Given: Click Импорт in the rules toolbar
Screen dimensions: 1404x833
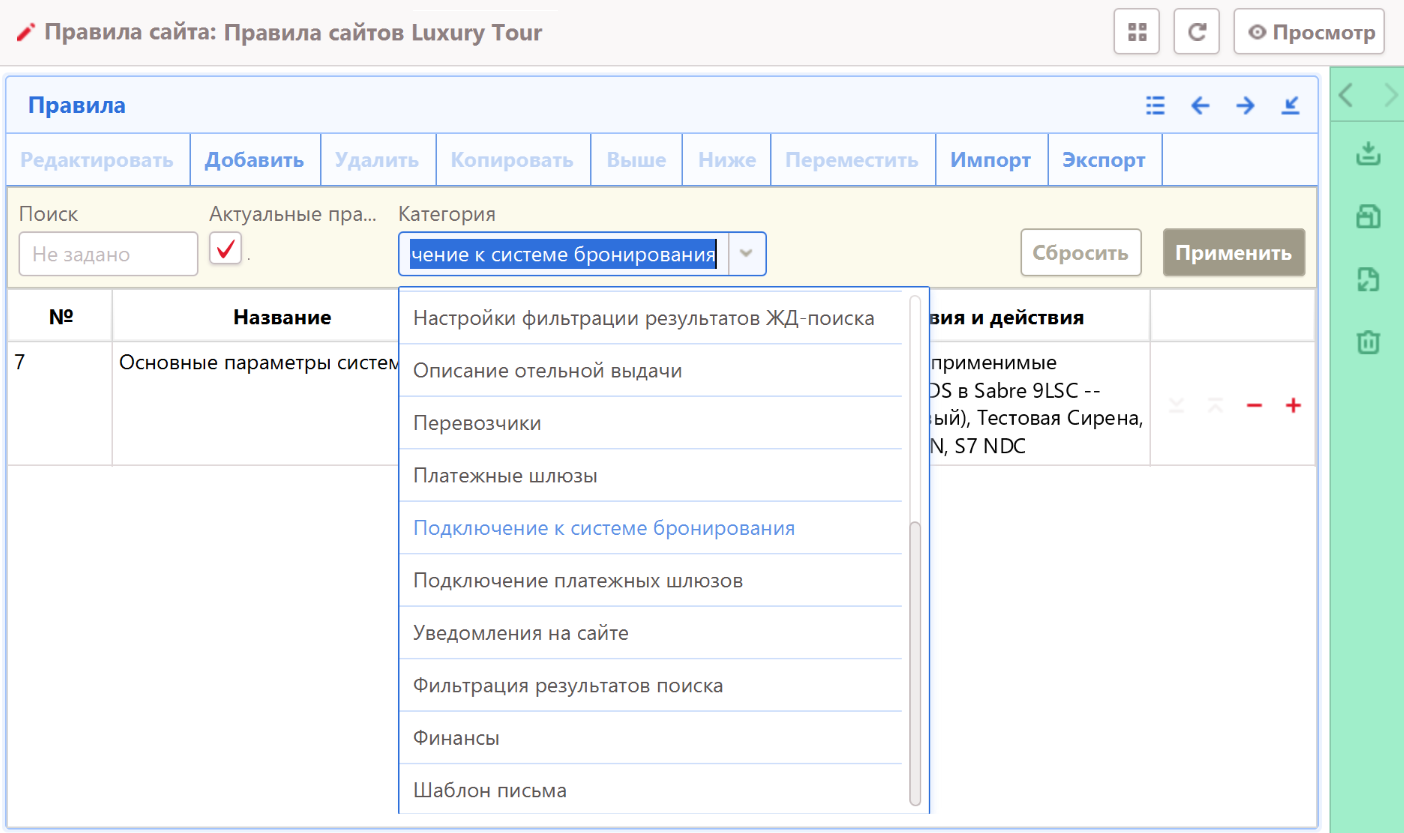Looking at the screenshot, I should click(990, 160).
